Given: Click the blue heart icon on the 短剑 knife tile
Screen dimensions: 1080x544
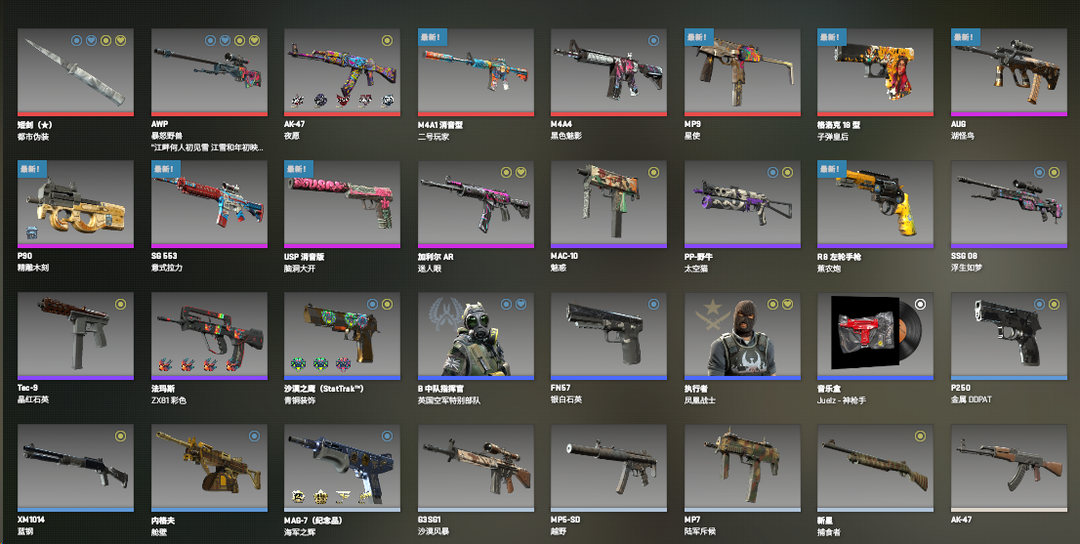Looking at the screenshot, I should click(91, 41).
